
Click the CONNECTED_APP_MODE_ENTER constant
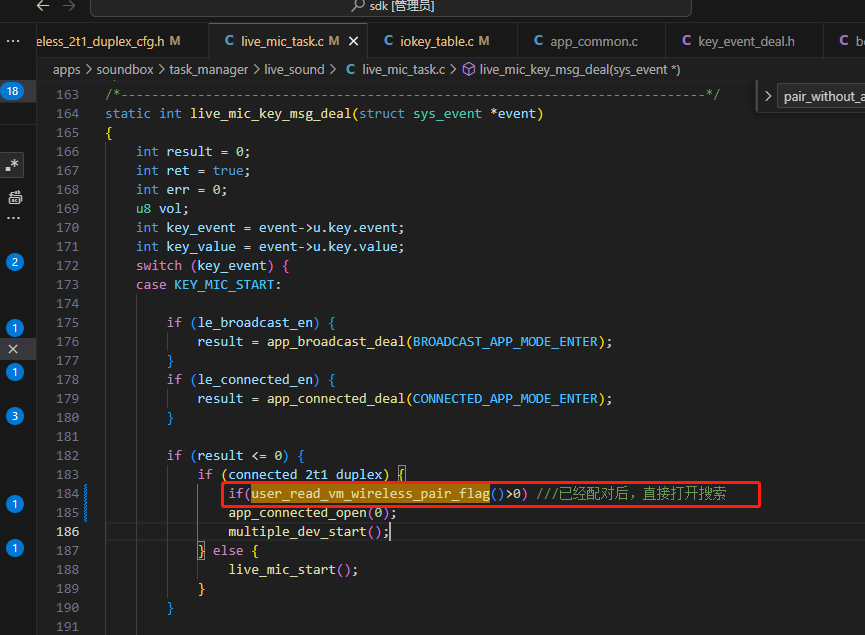pos(505,399)
